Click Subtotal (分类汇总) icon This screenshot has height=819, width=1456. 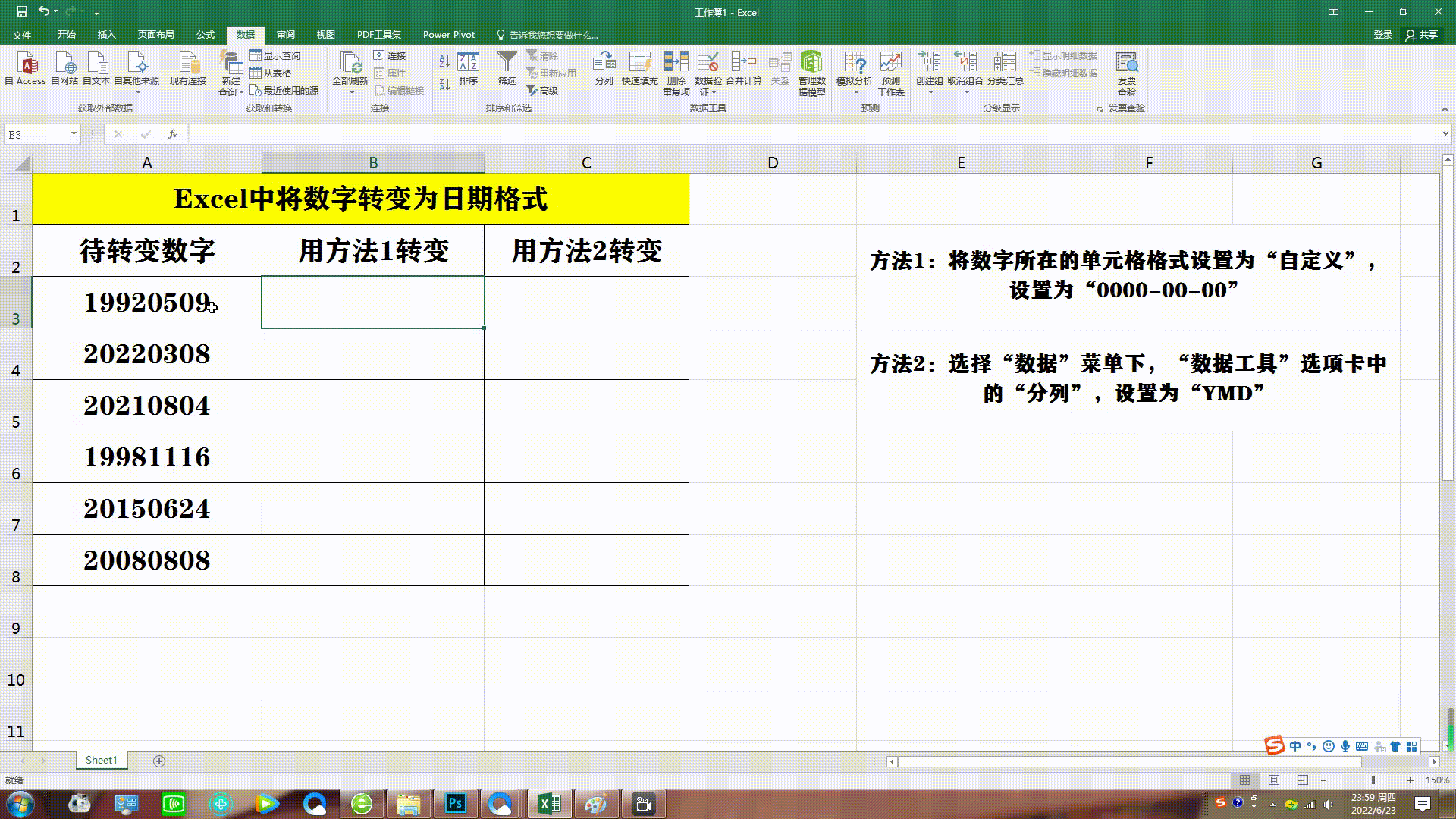pyautogui.click(x=1006, y=68)
